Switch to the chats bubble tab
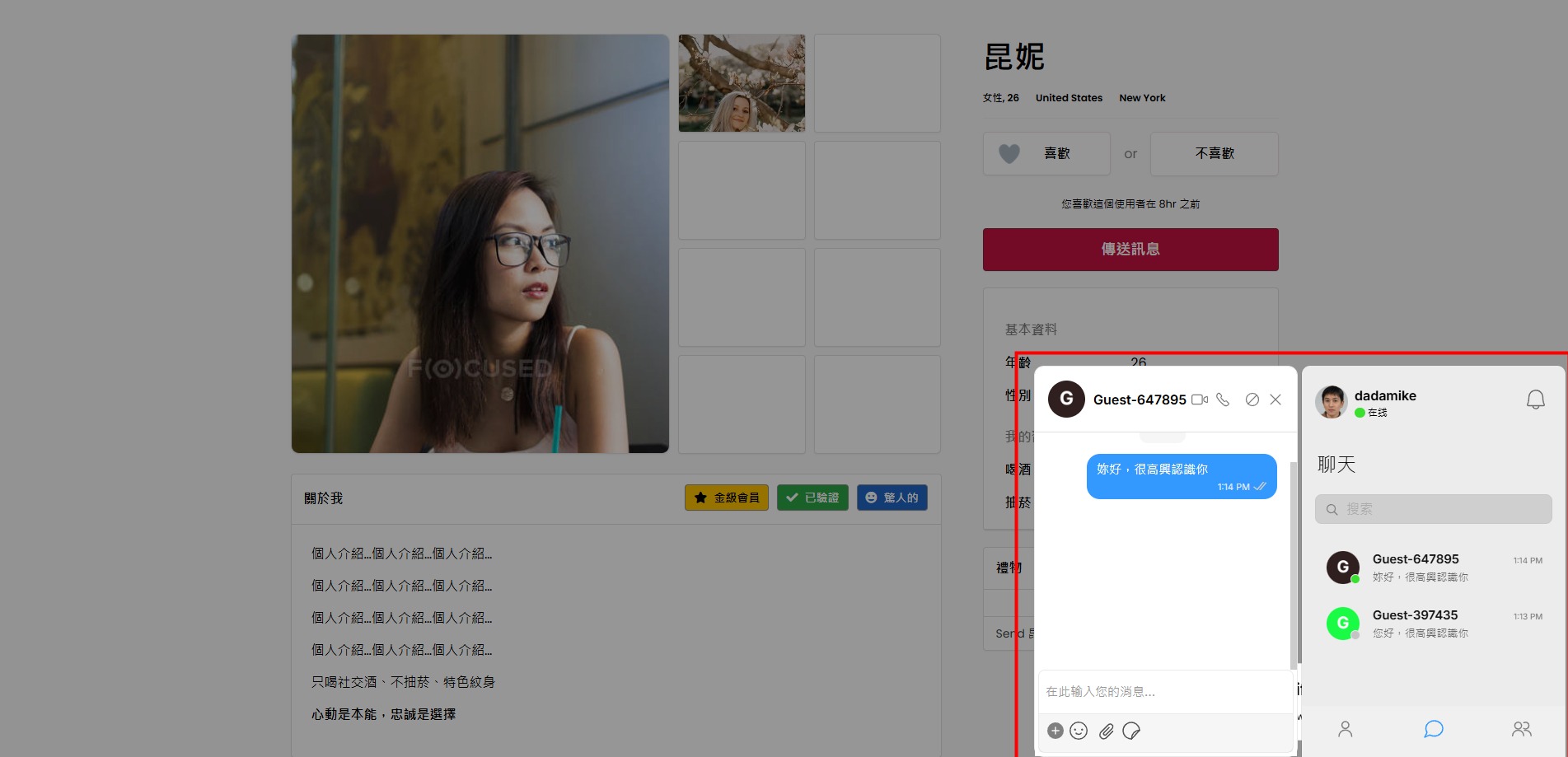 point(1433,729)
